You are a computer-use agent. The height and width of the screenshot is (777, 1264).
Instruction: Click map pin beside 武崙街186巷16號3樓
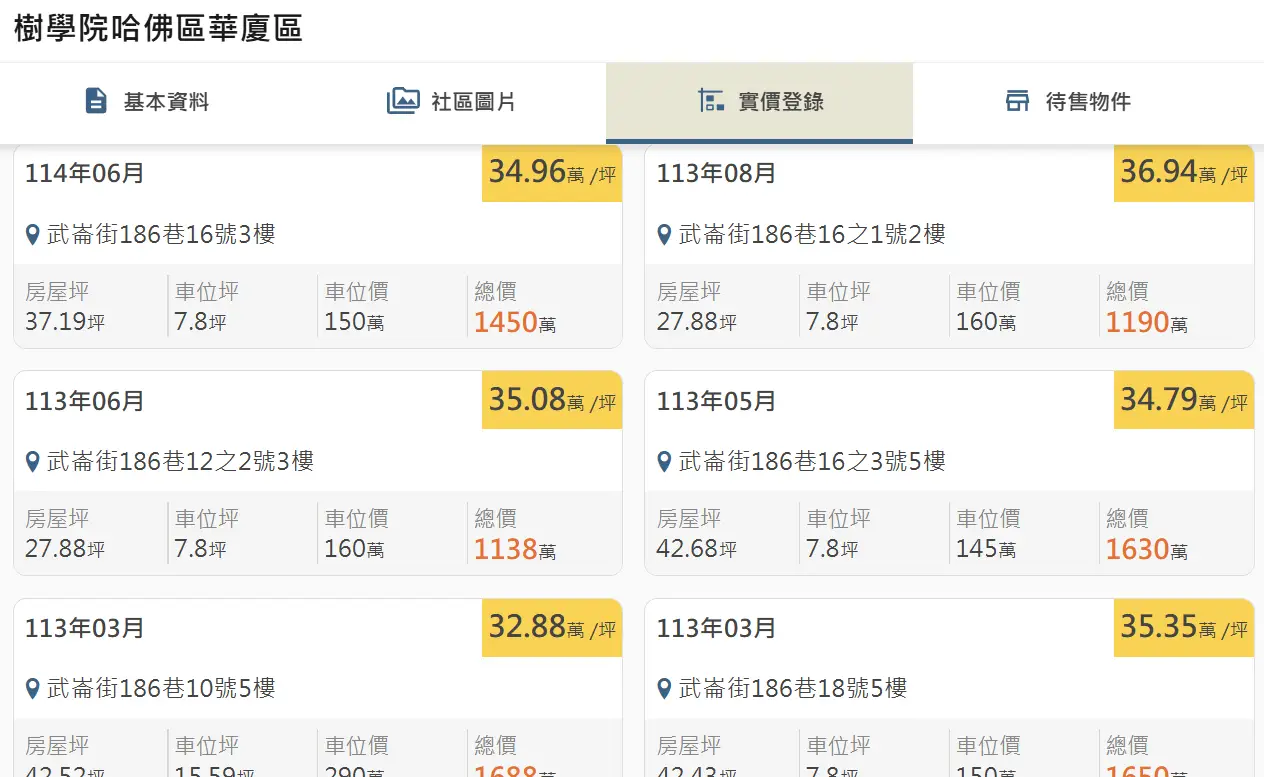pyautogui.click(x=33, y=235)
